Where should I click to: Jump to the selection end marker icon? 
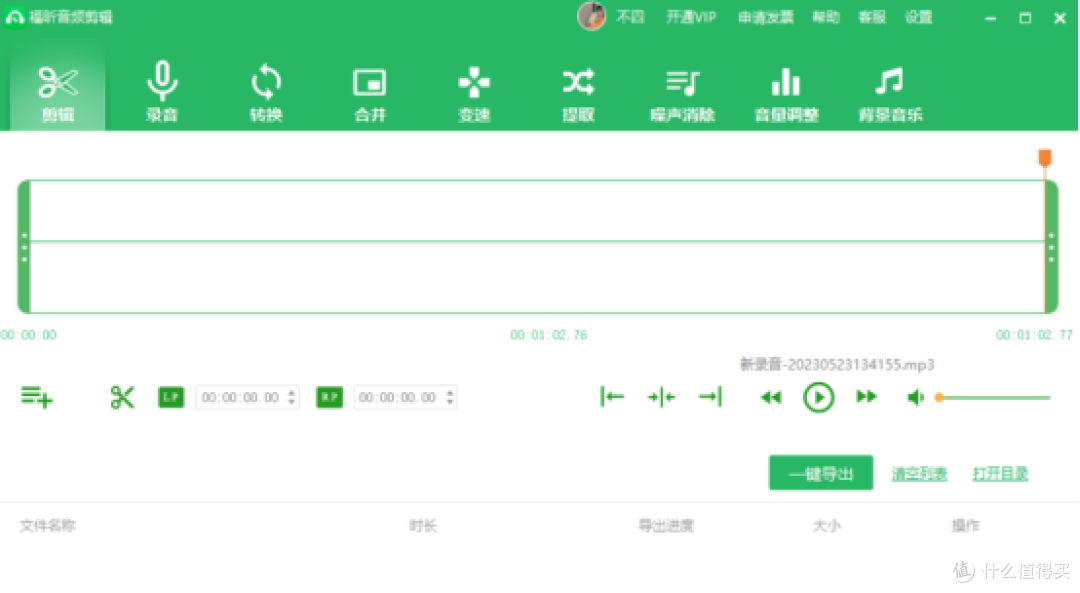tap(710, 397)
